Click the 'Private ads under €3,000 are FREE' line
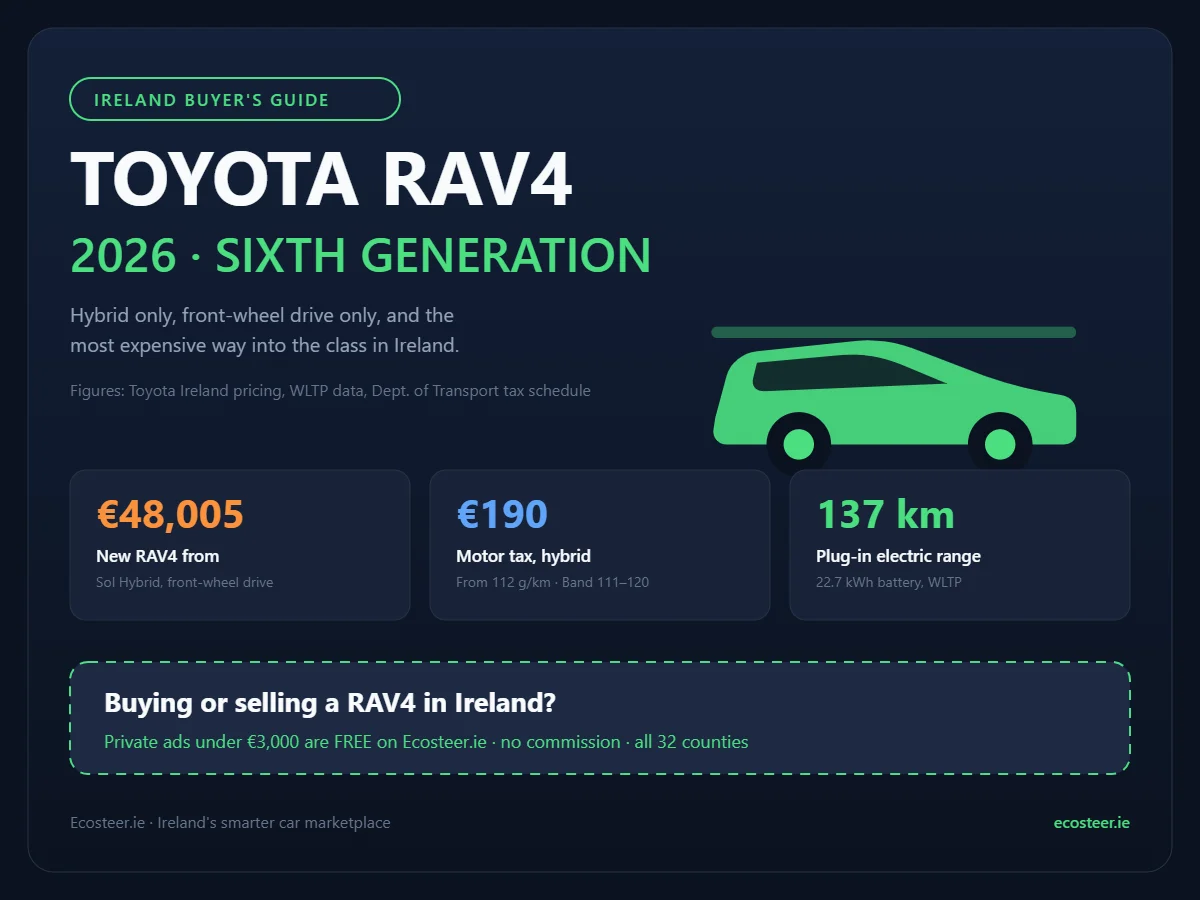Screen dimensions: 1200x900 coord(426,742)
